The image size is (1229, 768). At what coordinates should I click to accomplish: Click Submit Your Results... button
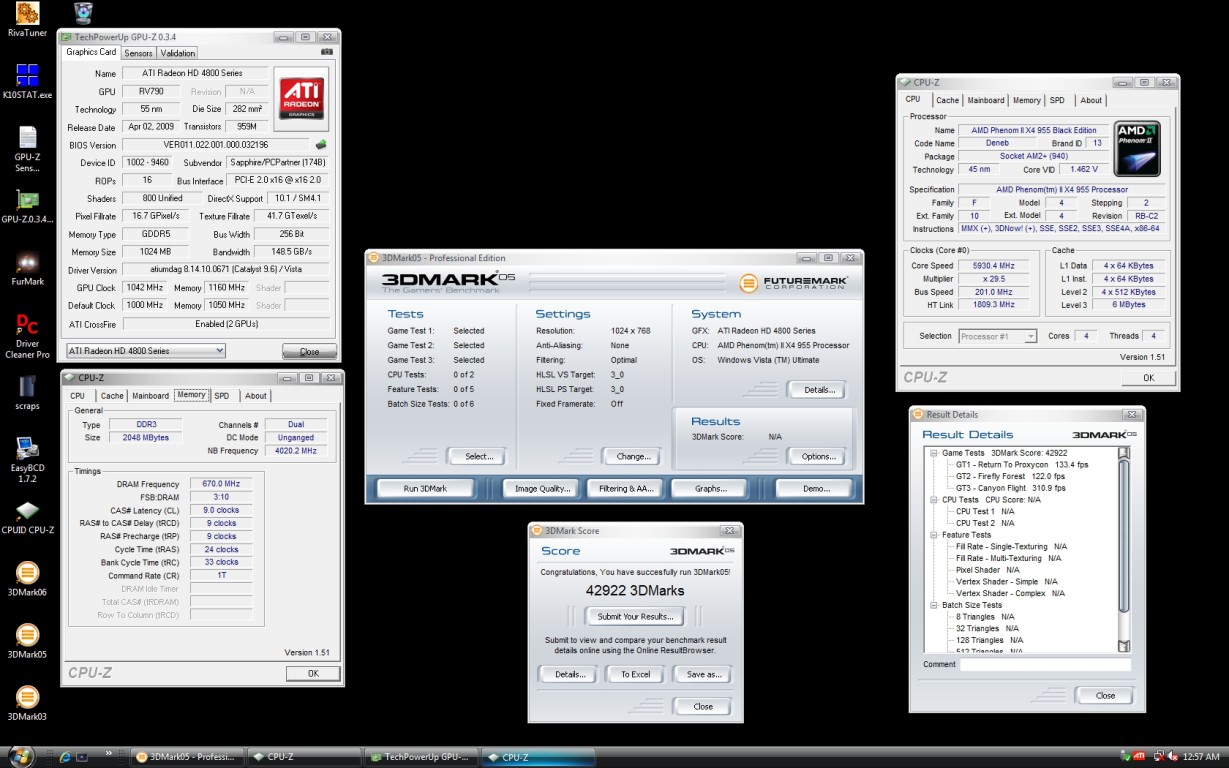tap(636, 616)
